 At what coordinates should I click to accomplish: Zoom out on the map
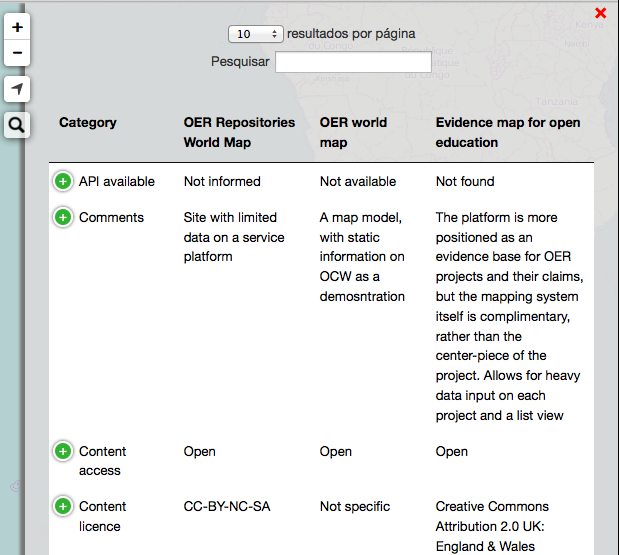click(17, 53)
